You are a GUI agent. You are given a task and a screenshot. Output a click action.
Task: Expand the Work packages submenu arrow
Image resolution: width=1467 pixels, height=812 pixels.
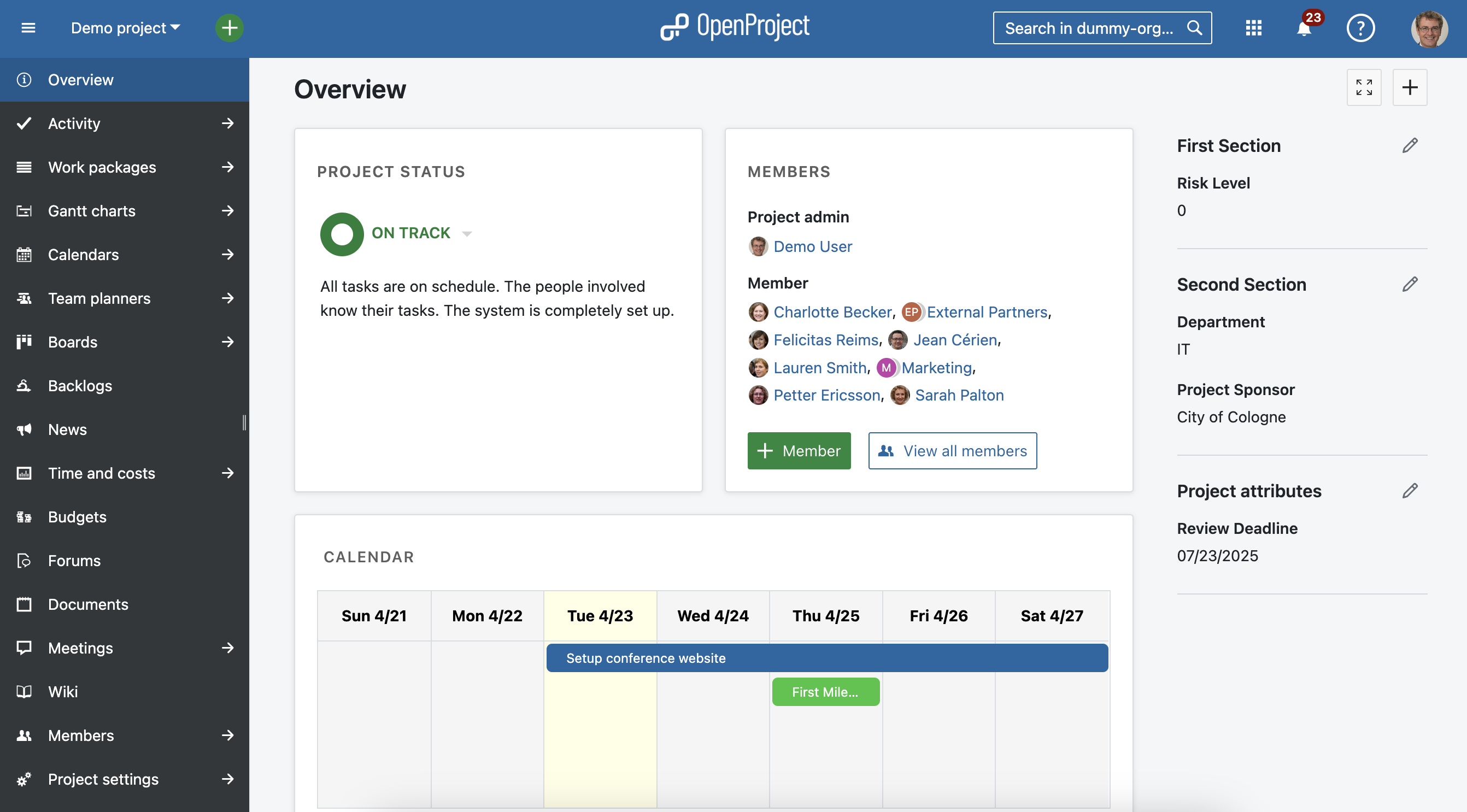(228, 167)
